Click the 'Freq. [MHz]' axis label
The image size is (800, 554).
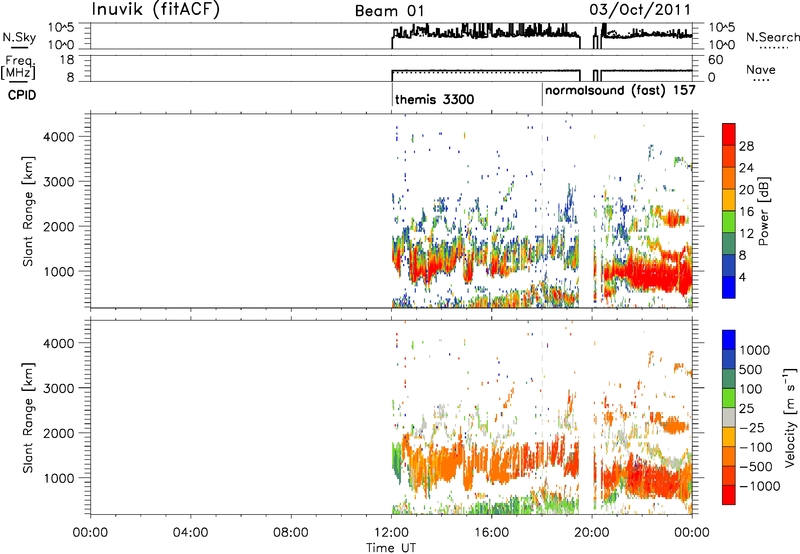coord(19,67)
